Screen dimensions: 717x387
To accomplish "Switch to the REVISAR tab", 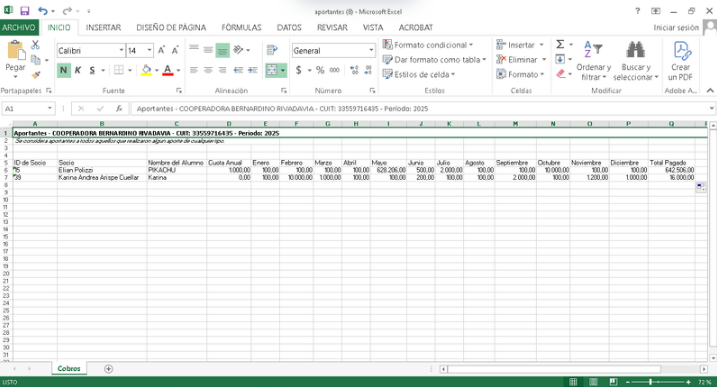I will (x=332, y=27).
